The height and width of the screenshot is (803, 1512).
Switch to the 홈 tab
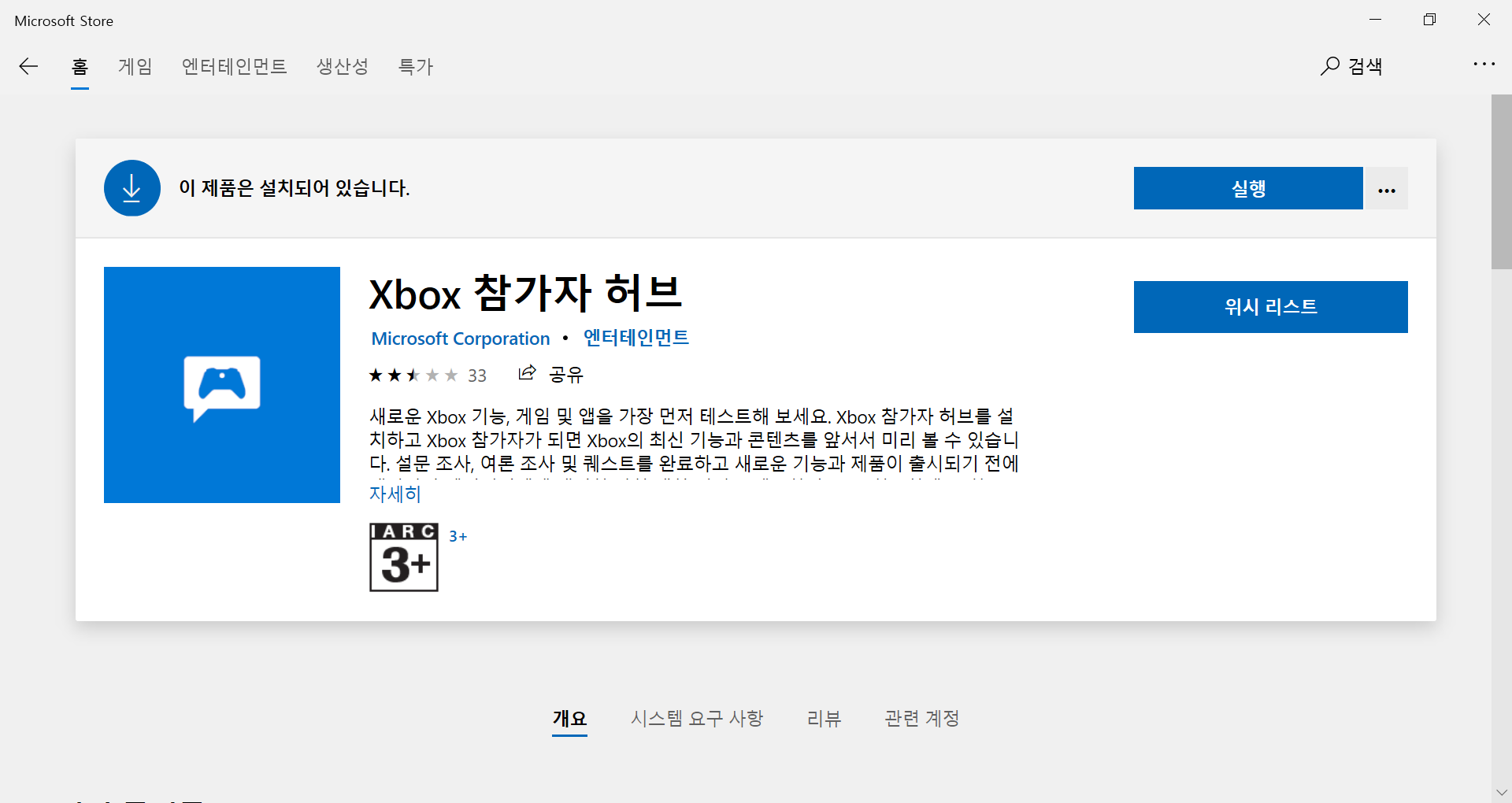80,66
